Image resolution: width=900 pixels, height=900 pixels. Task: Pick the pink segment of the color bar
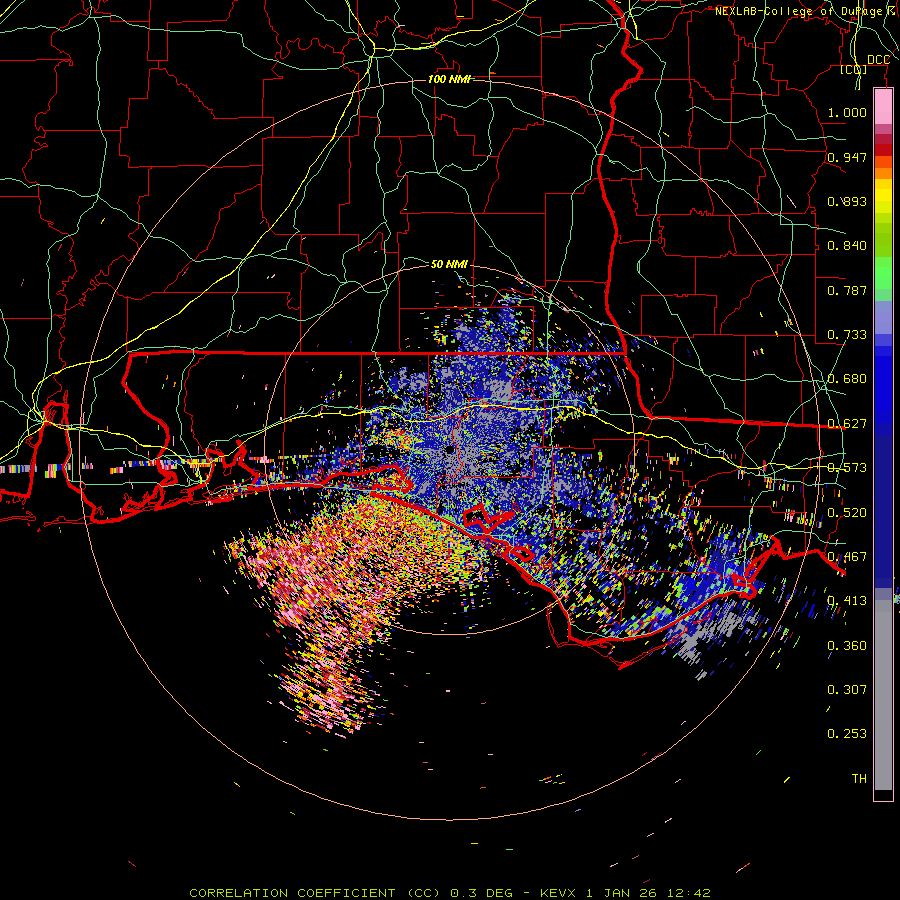click(x=883, y=107)
